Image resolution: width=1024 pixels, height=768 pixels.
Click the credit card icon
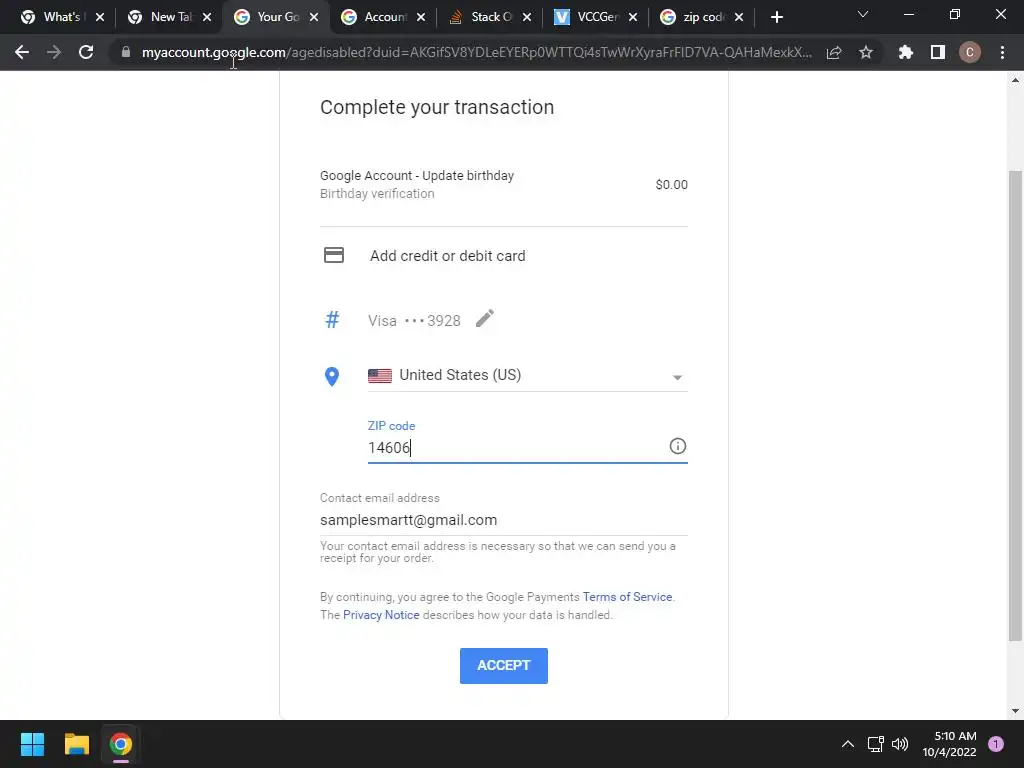tap(334, 255)
